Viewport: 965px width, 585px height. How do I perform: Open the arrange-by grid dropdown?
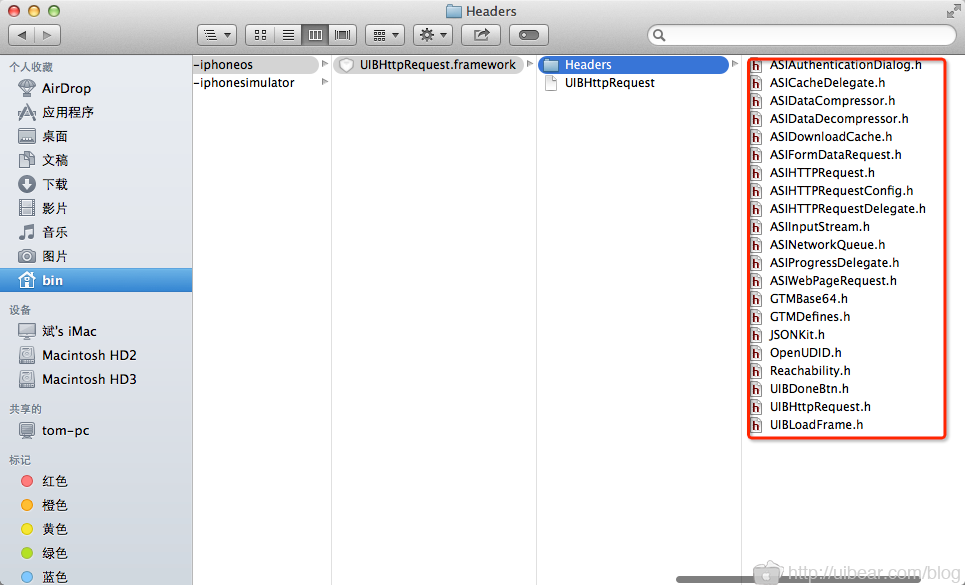click(x=384, y=35)
